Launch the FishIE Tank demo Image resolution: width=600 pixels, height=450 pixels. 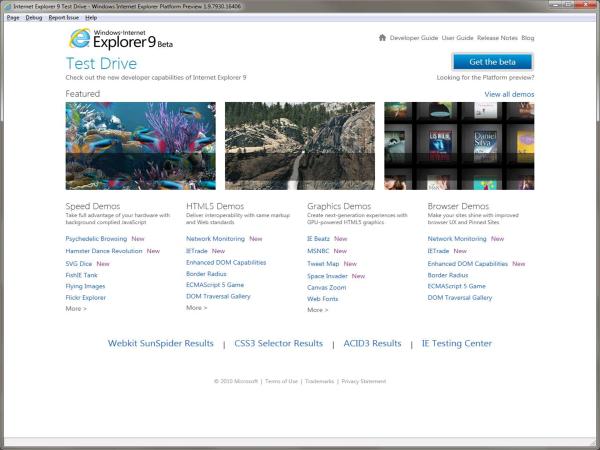coord(81,275)
